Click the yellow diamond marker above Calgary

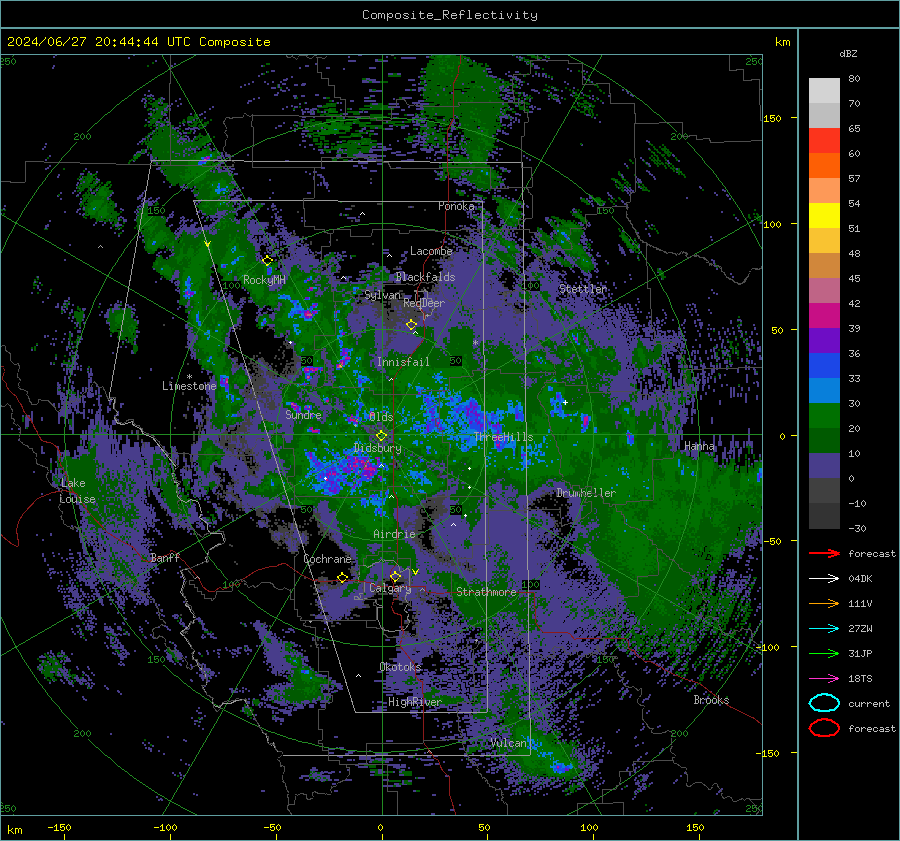click(395, 576)
